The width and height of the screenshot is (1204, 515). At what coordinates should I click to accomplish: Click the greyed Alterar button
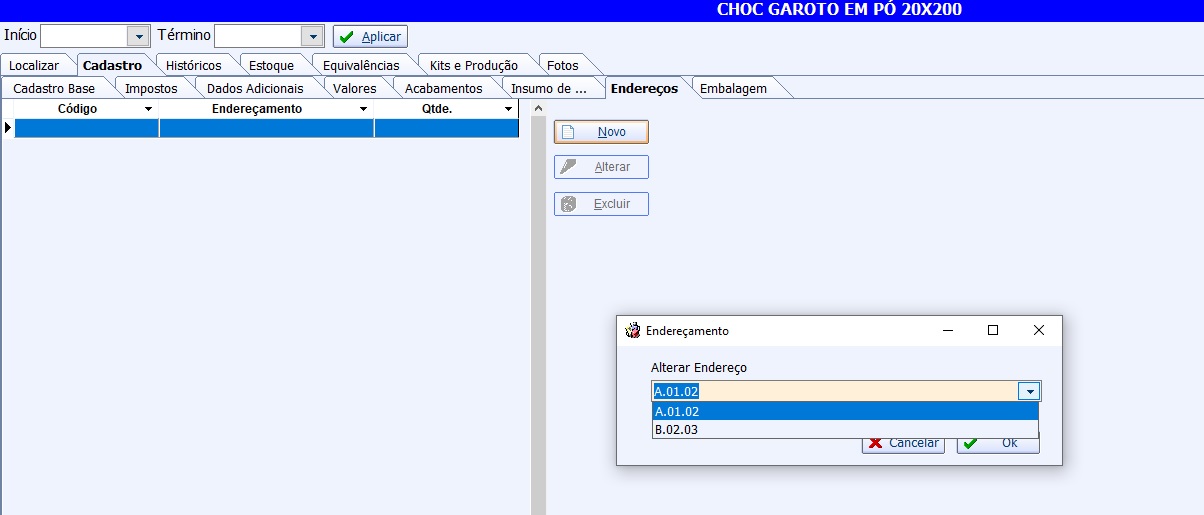601,167
